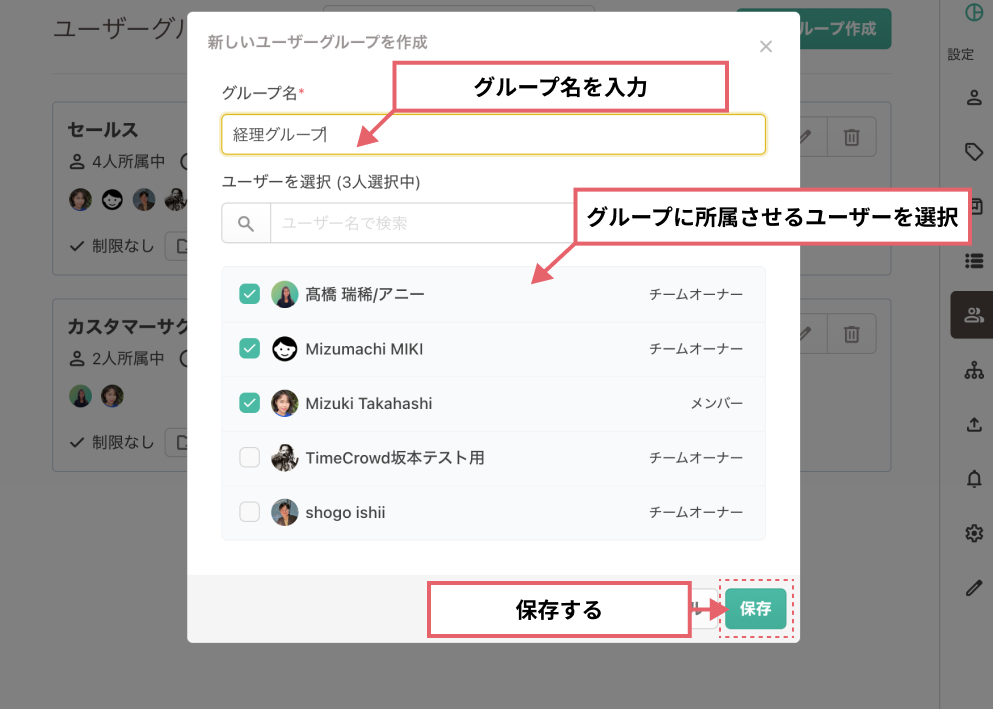Open the organization hierarchy icon
This screenshot has width=993, height=709.
tap(974, 370)
